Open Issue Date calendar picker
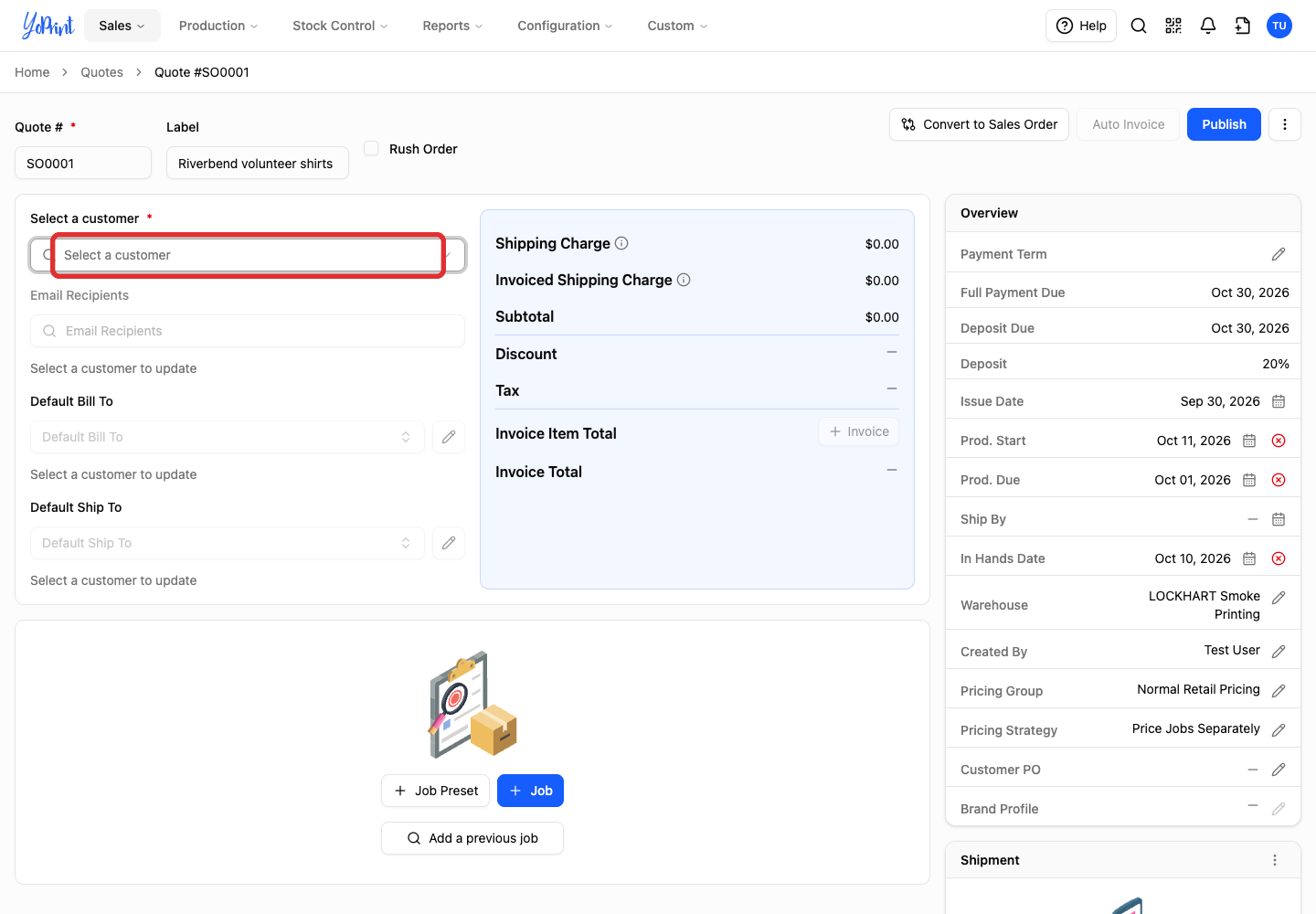This screenshot has height=914, width=1316. pyautogui.click(x=1279, y=401)
